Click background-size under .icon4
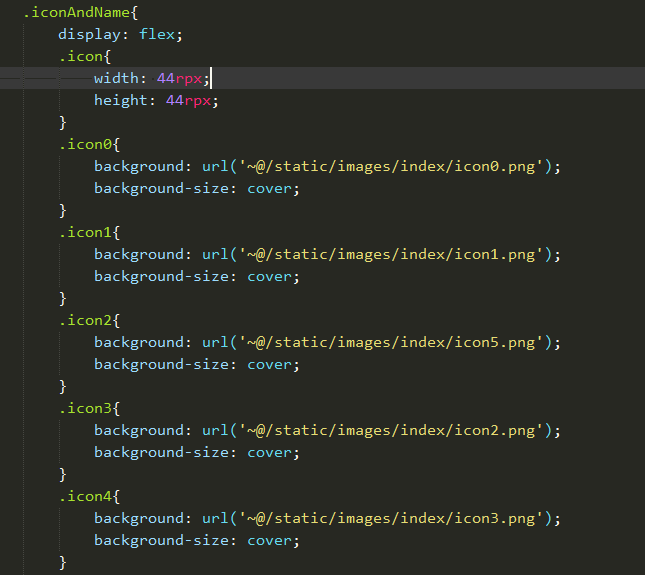The image size is (645, 575). tap(162, 540)
